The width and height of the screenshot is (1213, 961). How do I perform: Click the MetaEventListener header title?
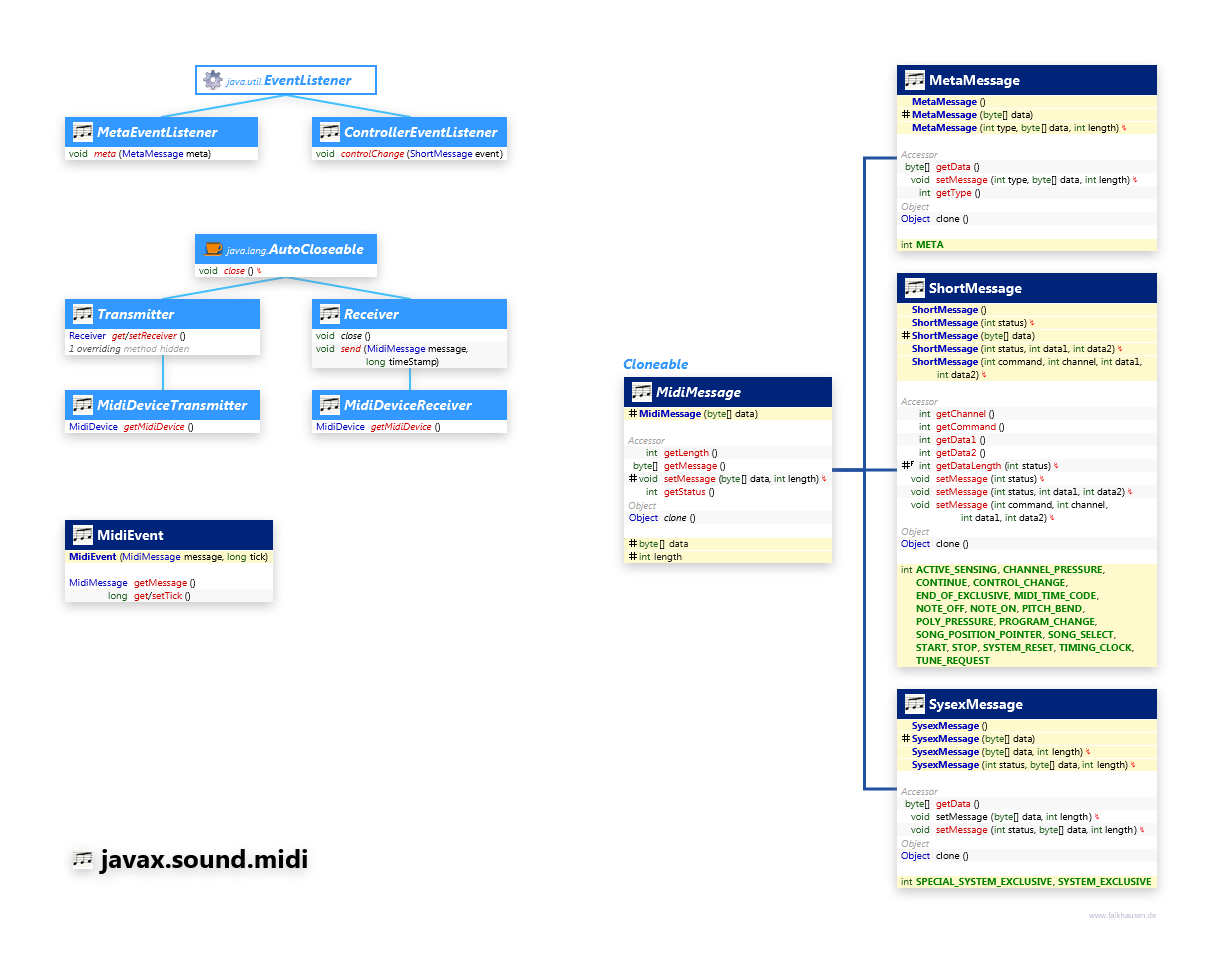pyautogui.click(x=157, y=132)
